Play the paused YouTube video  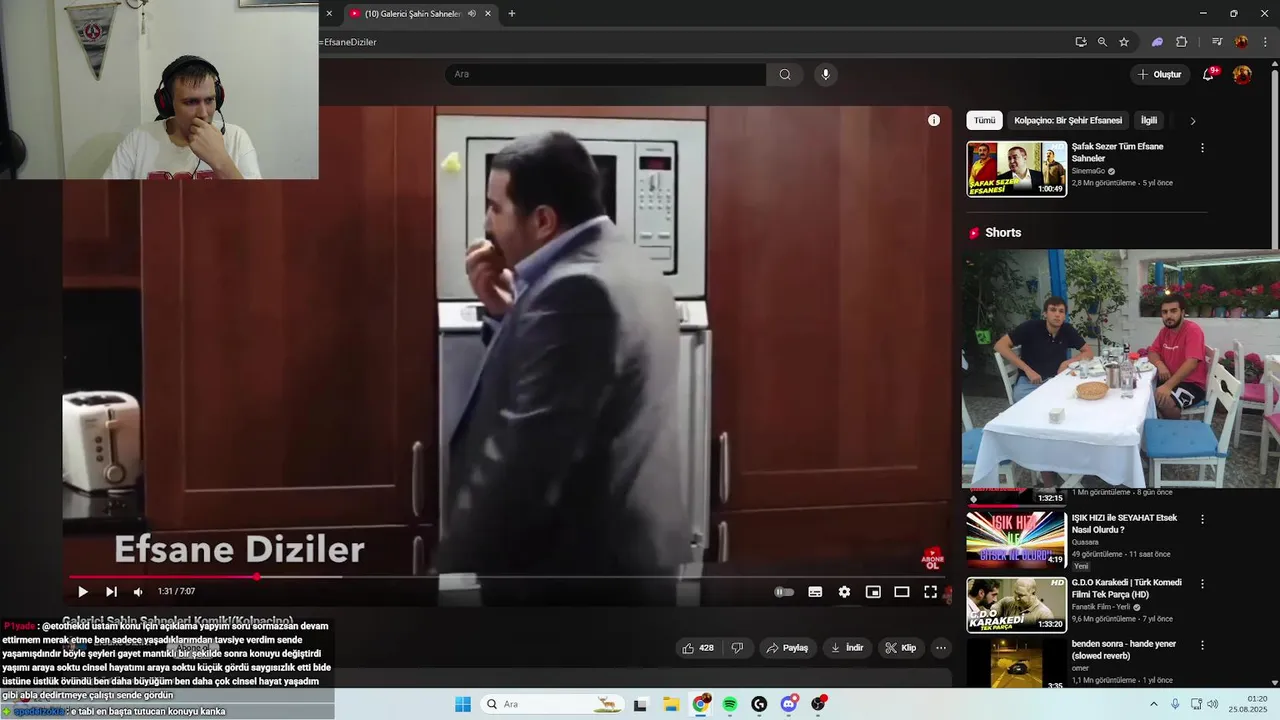pos(83,592)
